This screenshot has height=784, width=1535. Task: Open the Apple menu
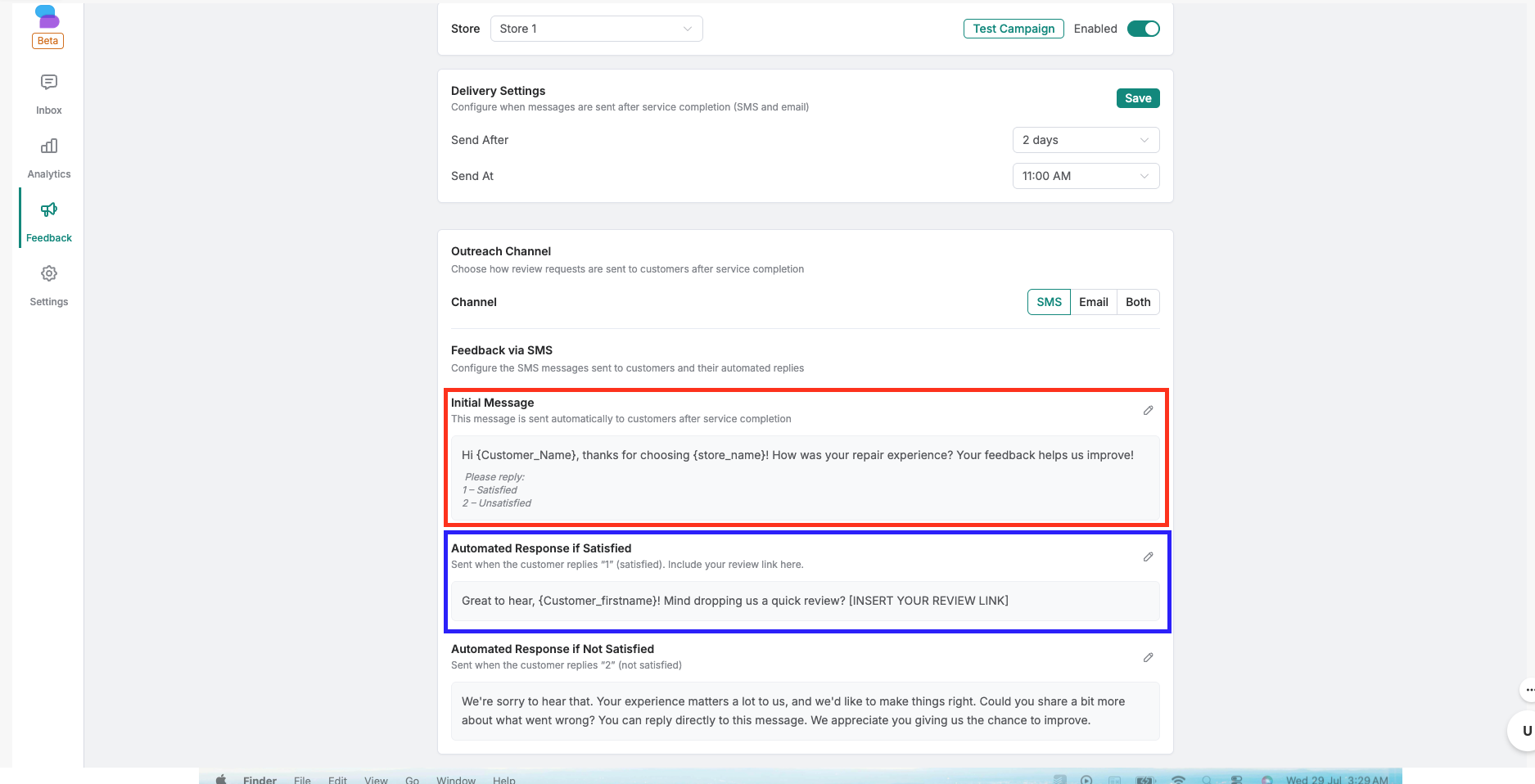point(221,780)
